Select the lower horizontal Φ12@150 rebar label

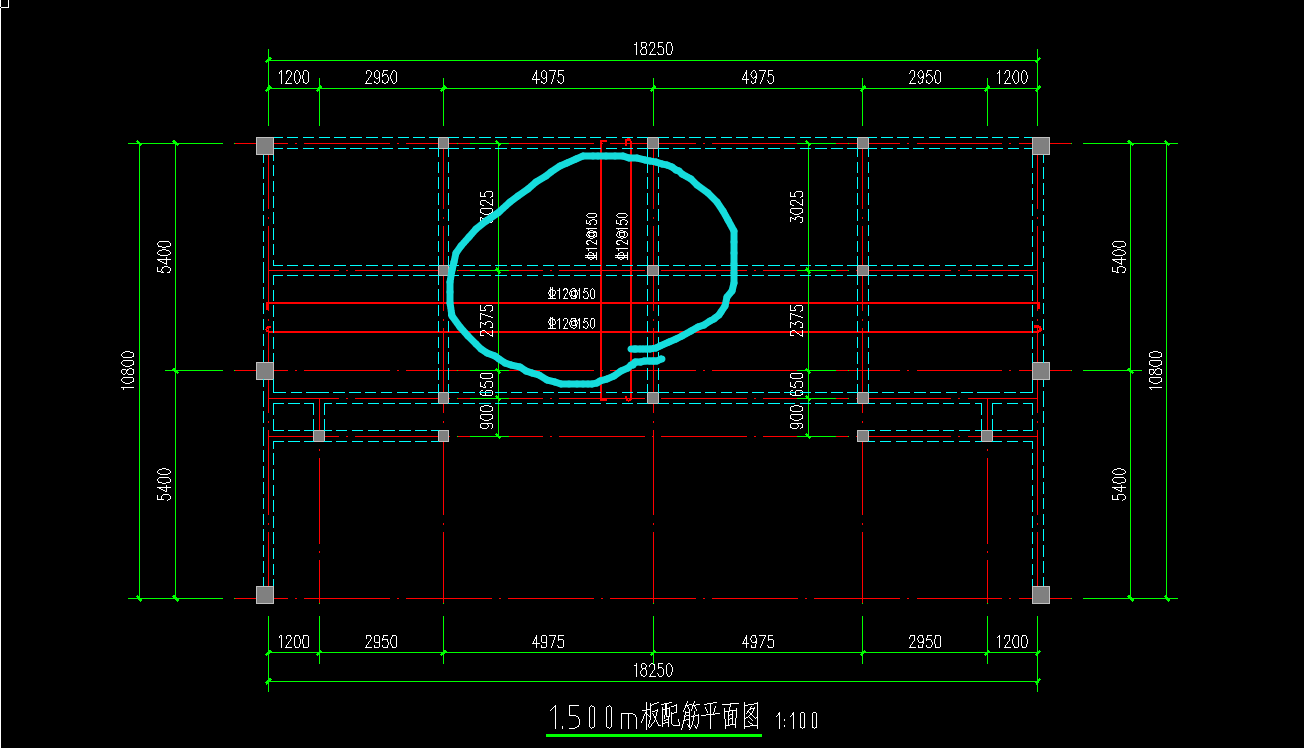[x=571, y=323]
